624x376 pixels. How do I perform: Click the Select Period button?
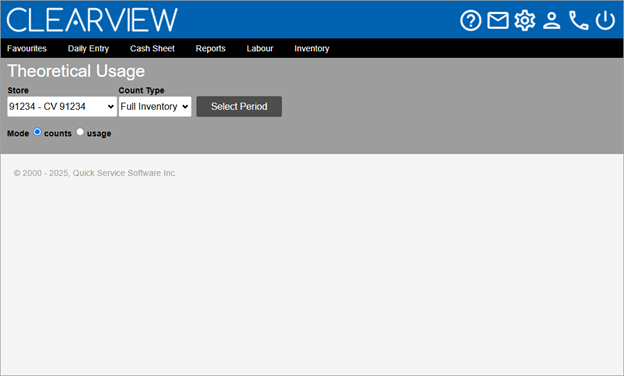coord(239,106)
